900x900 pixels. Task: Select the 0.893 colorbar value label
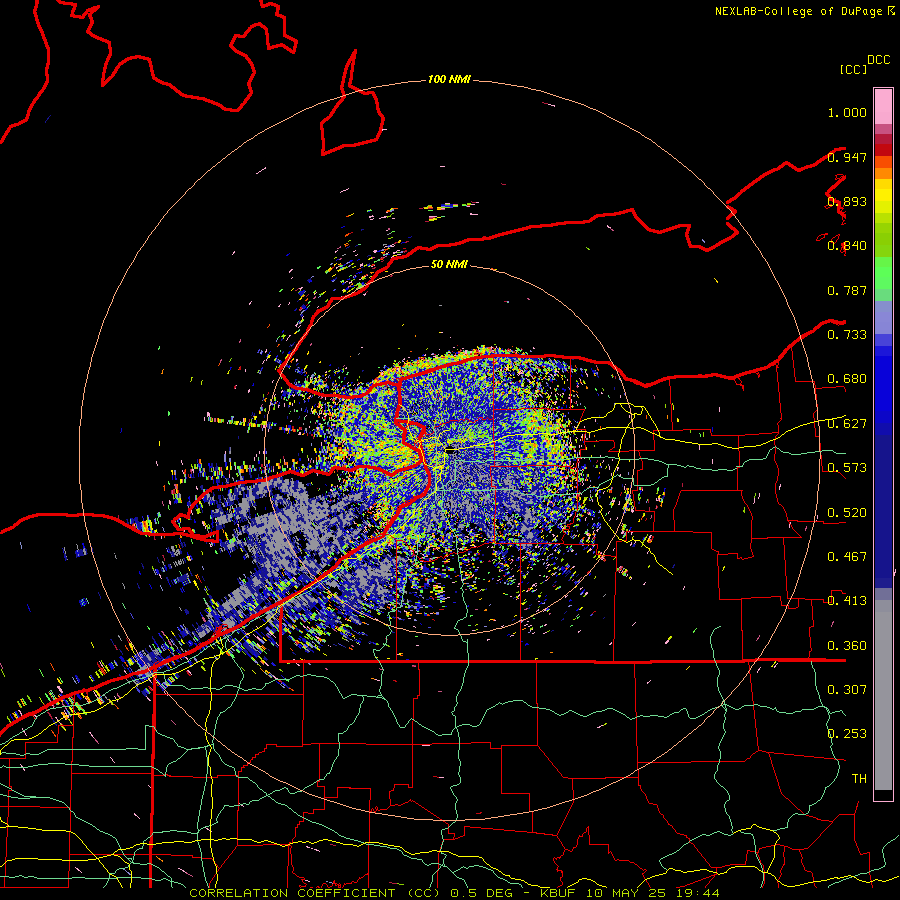click(x=847, y=201)
